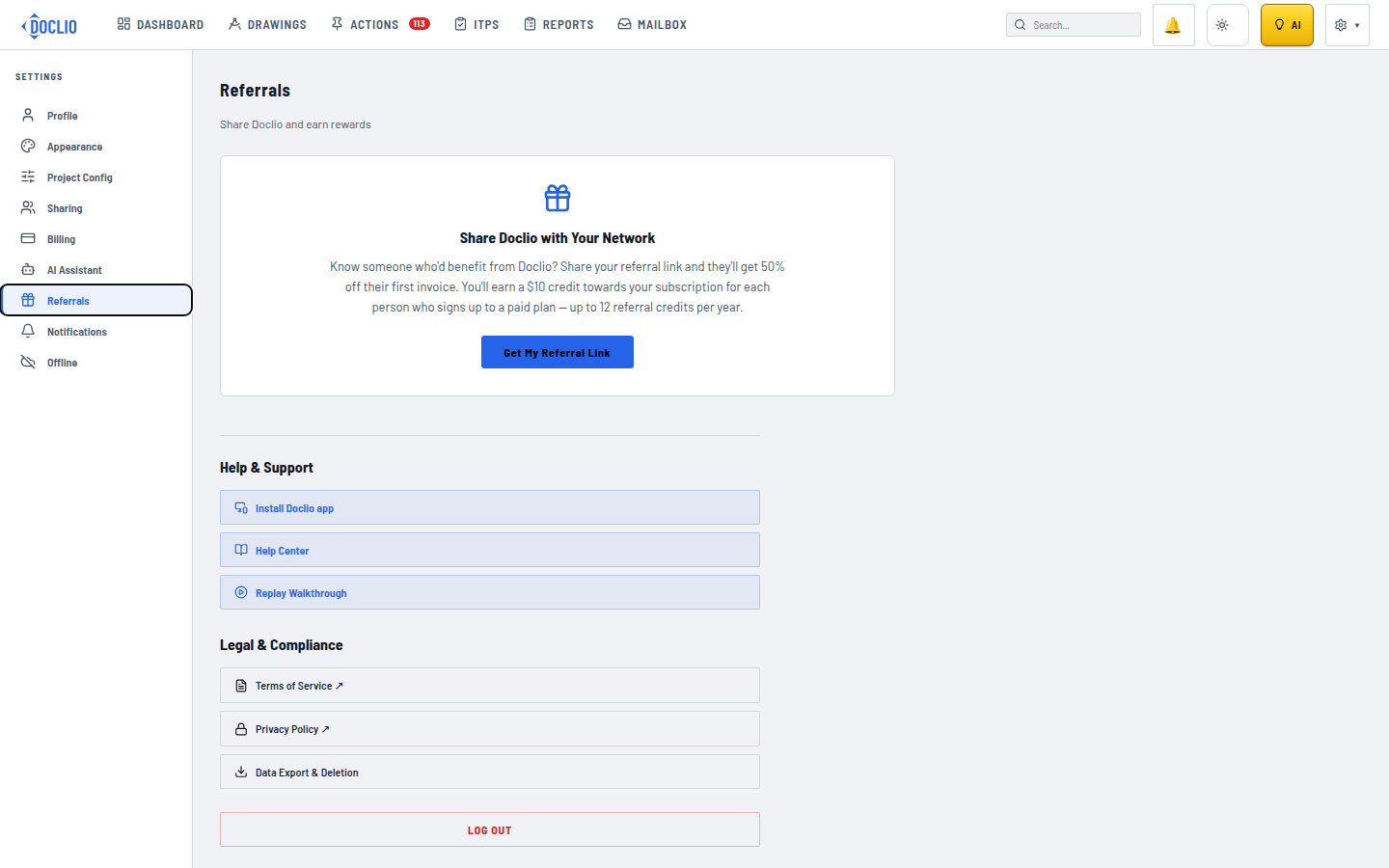Viewport: 1389px width, 868px height.
Task: Click Install Doclio app
Action: click(490, 507)
